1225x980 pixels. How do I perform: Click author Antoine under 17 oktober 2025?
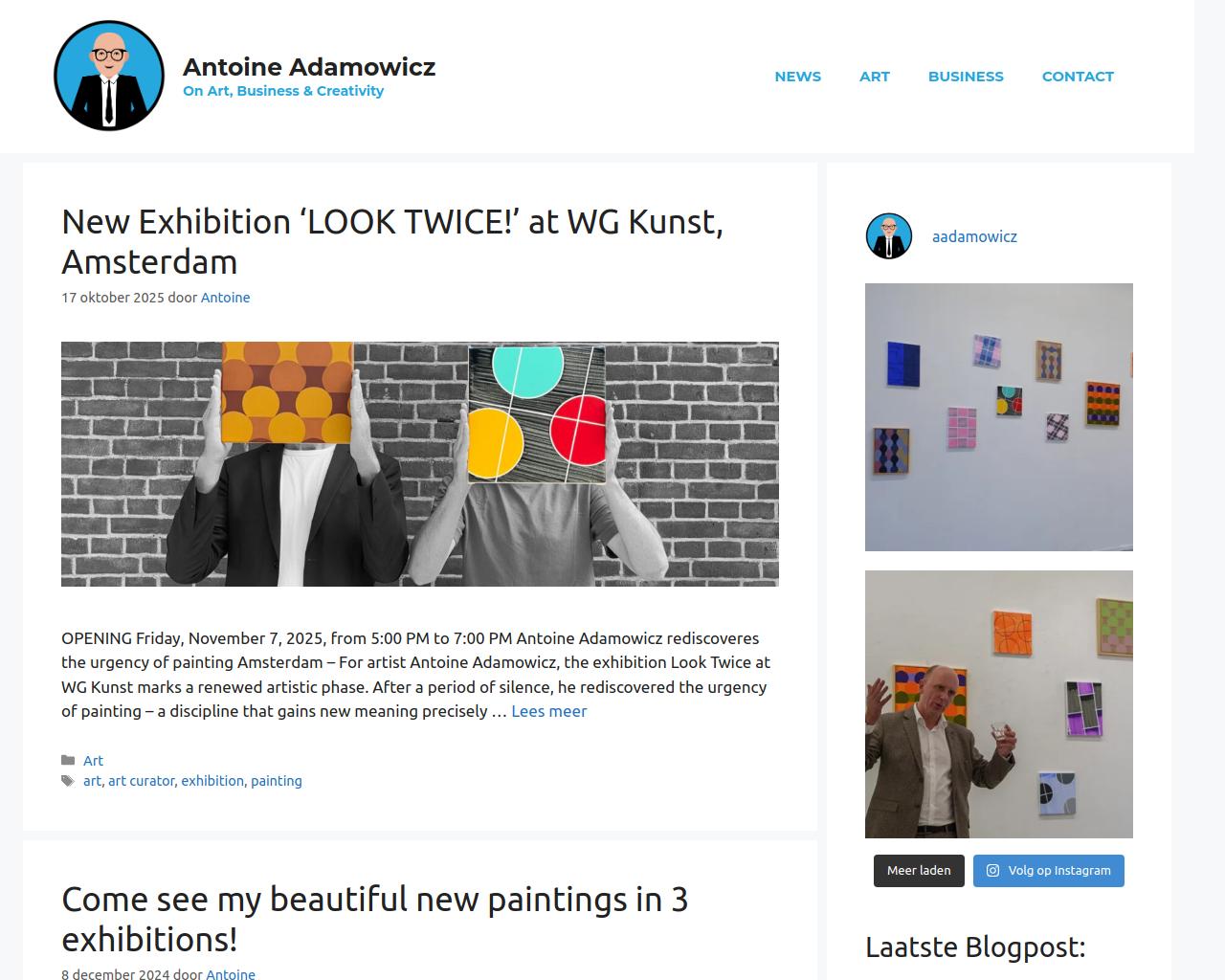click(225, 298)
